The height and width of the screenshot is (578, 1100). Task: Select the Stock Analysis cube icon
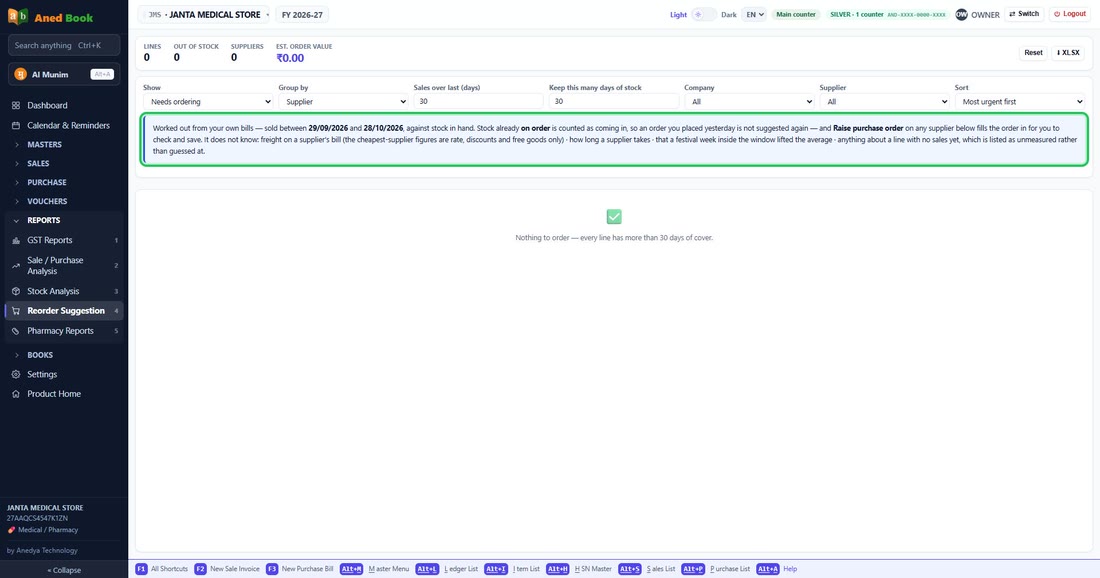click(15, 291)
